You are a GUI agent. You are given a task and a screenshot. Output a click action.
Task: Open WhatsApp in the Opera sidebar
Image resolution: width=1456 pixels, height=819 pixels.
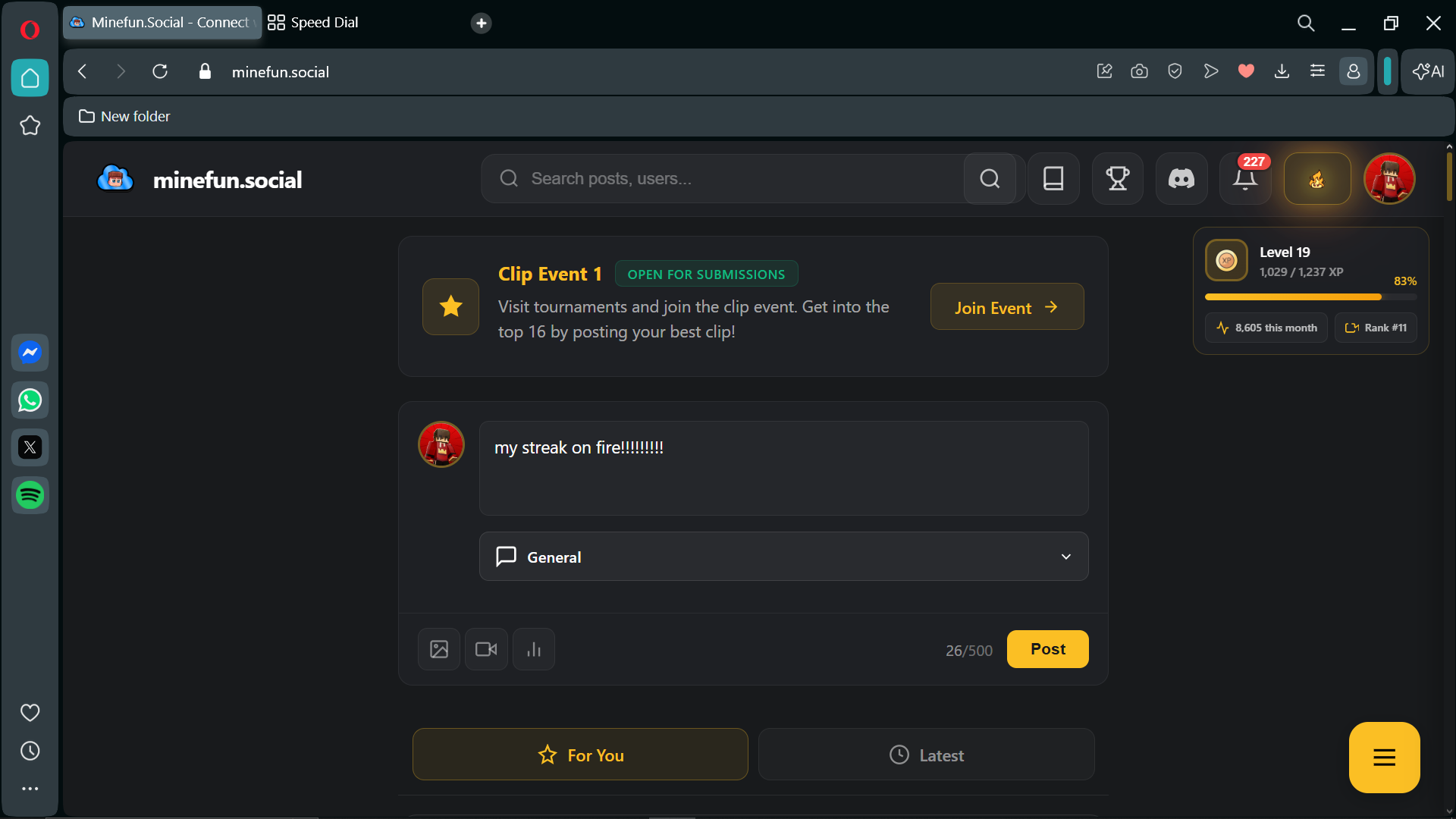coord(30,400)
